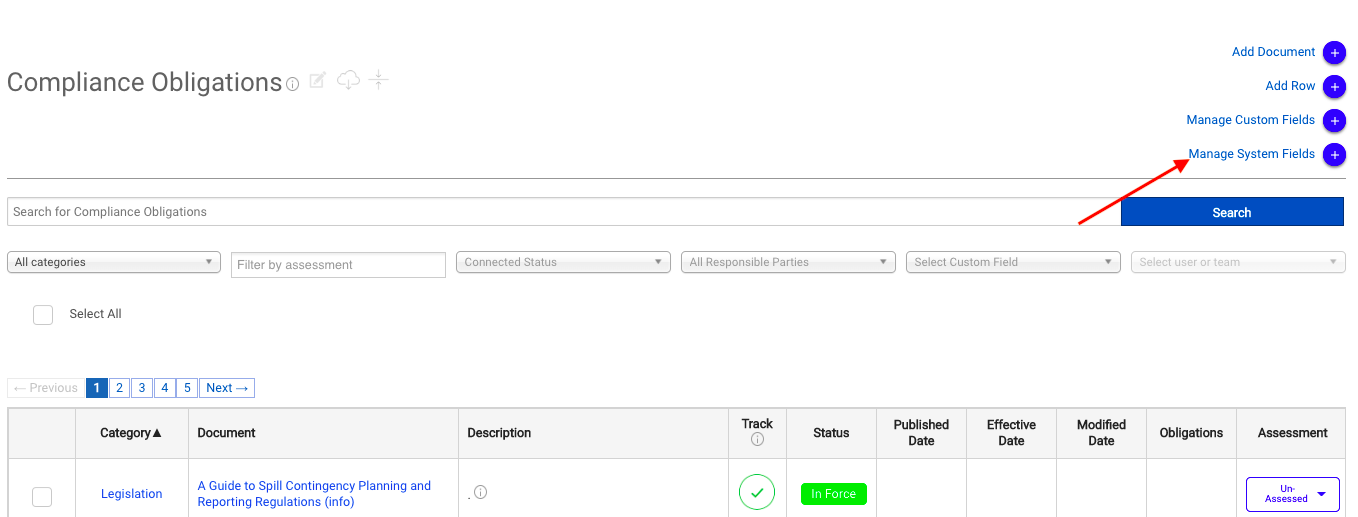This screenshot has height=517, width=1358.
Task: Click the info icon beside Compliance Obligations title
Action: tap(293, 85)
